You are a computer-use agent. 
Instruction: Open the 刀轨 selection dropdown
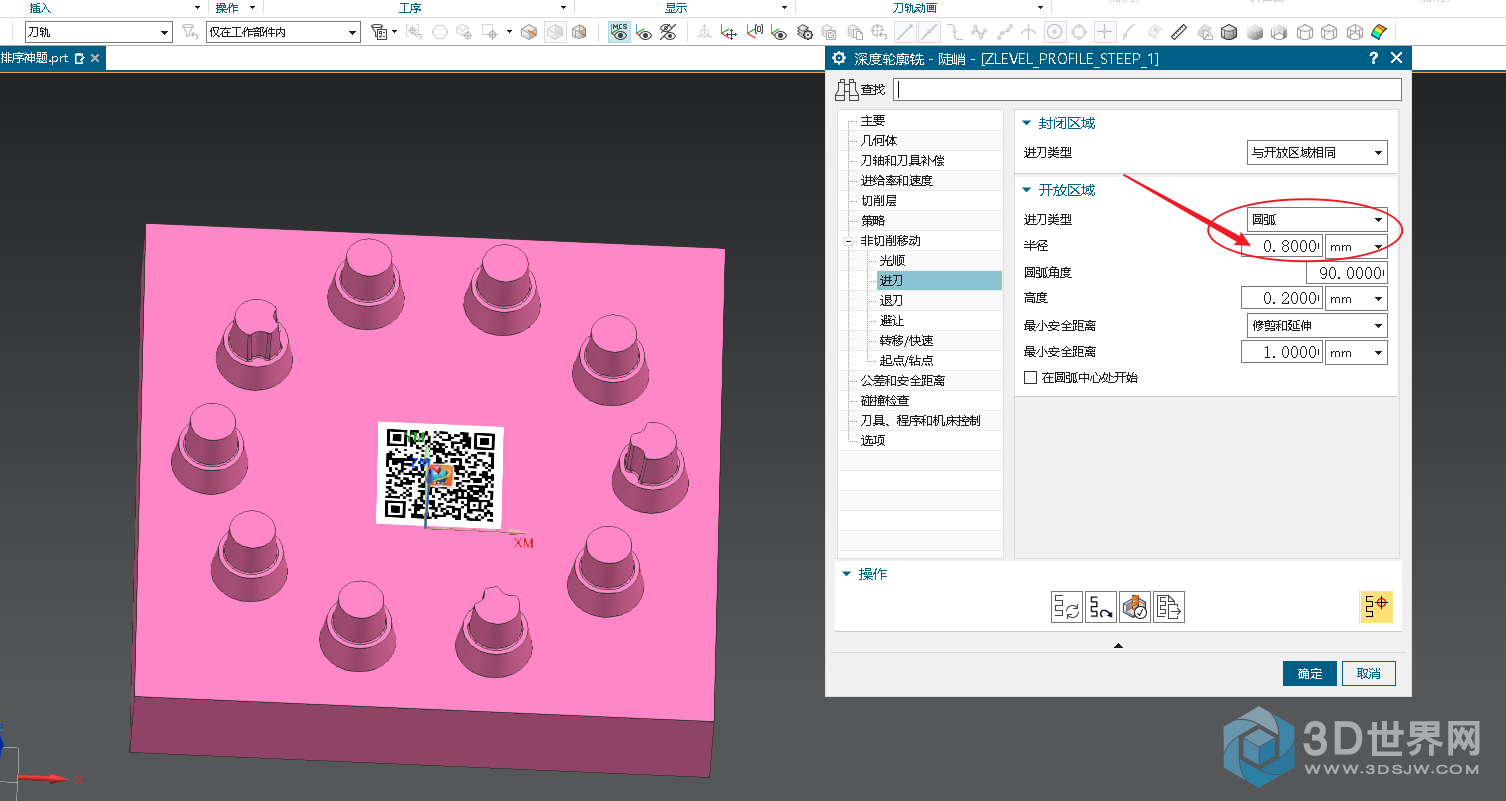point(98,32)
